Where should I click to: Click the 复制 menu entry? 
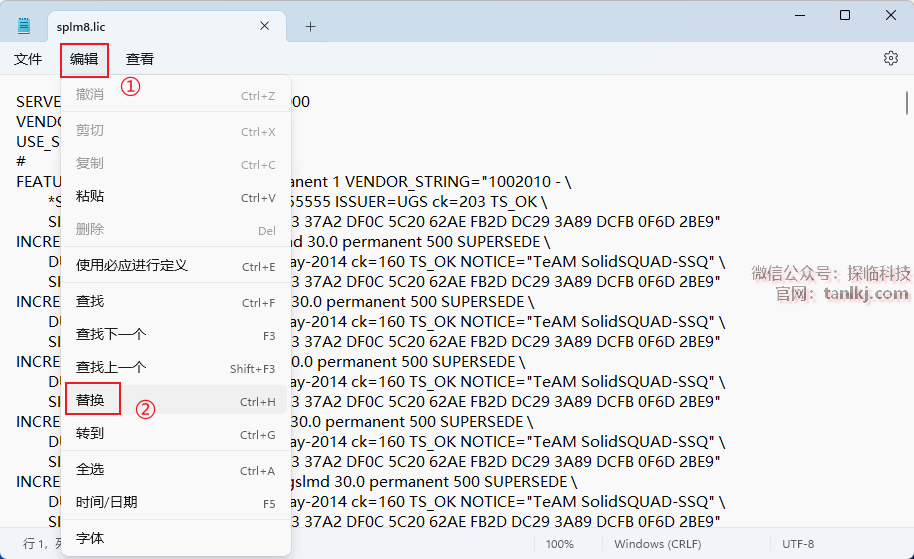point(175,164)
